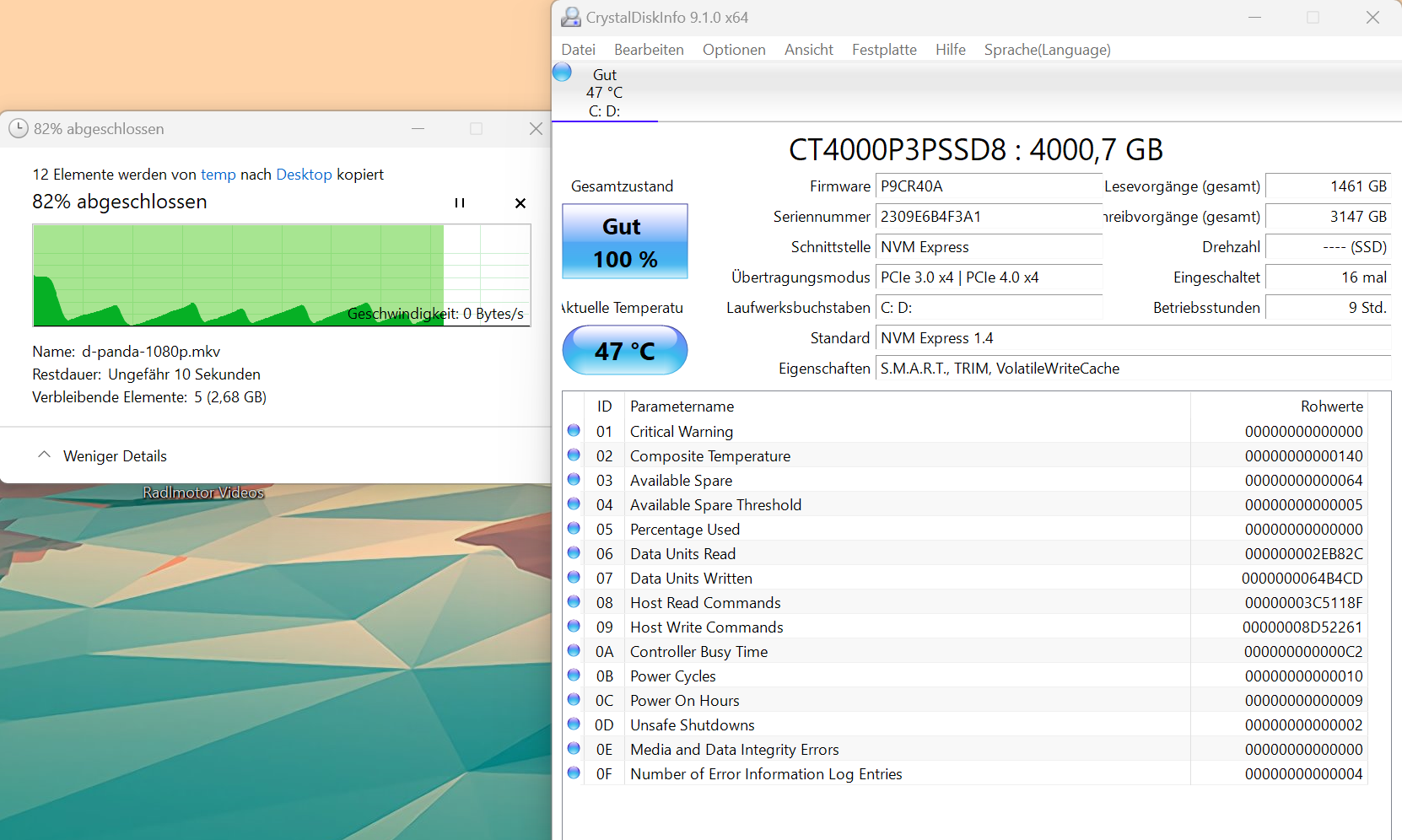
Task: Open the Hilfe menu
Action: point(950,50)
